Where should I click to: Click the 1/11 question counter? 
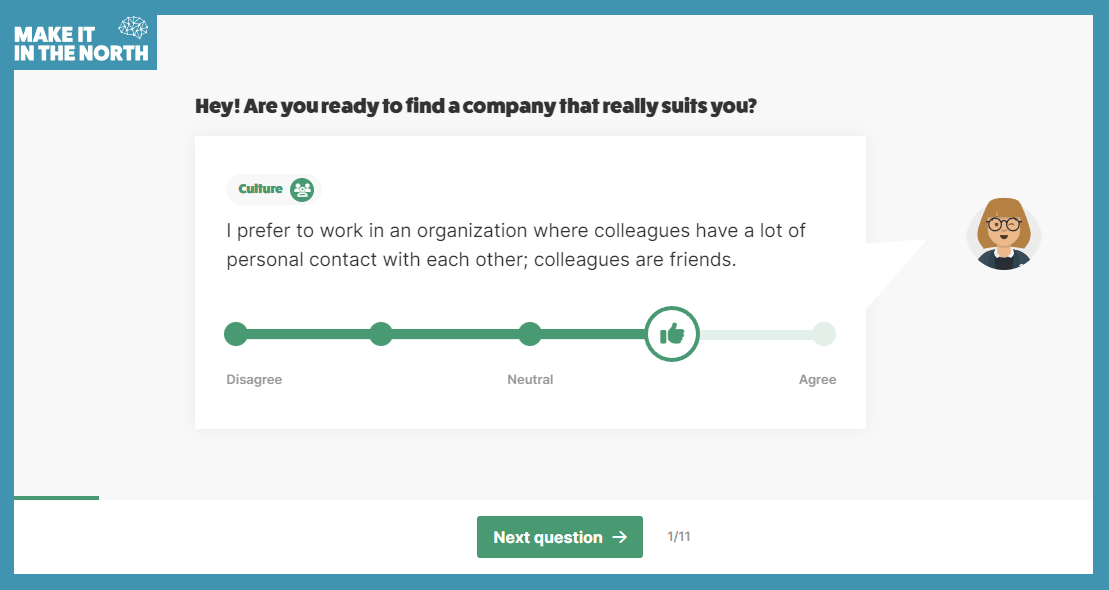pos(679,537)
